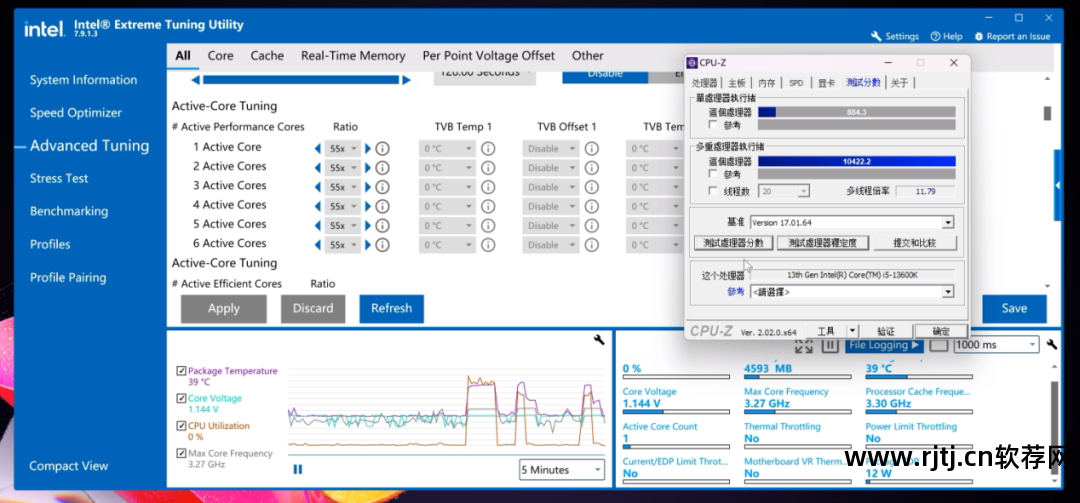Click the info icon next to TVB Offset 1 row 2
This screenshot has width=1080, height=503.
(x=591, y=168)
